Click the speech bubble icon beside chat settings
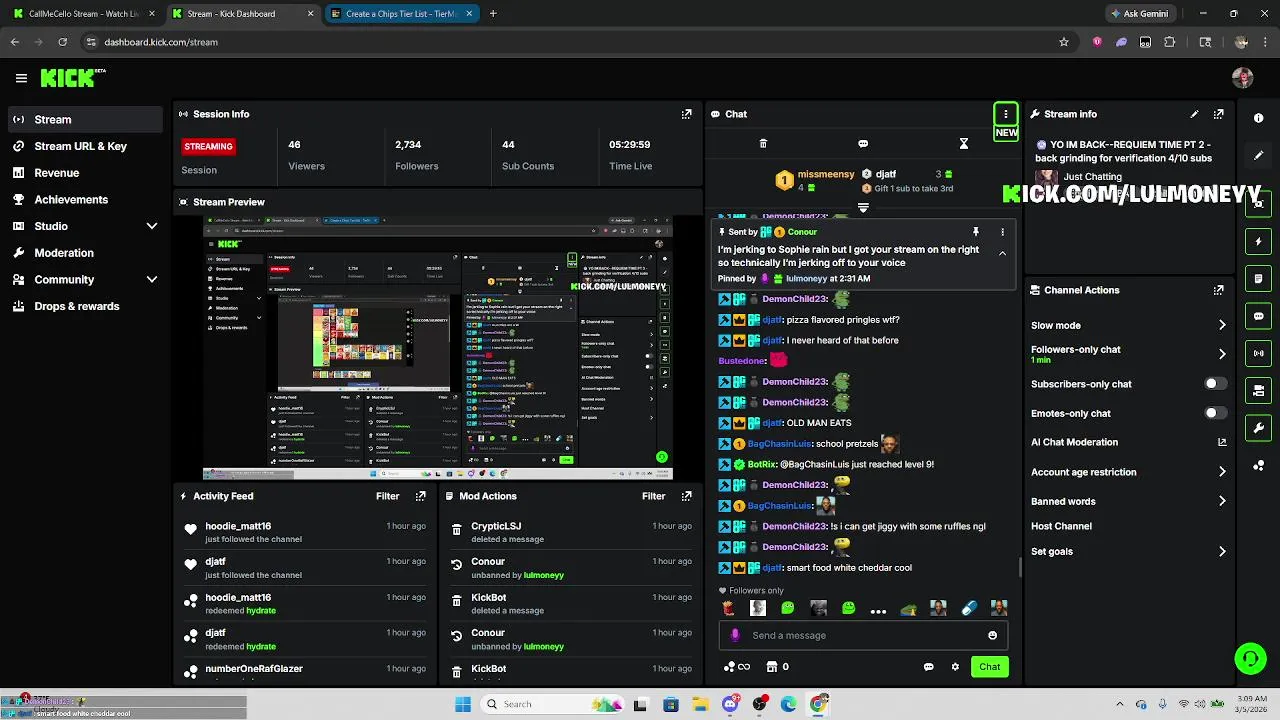The image size is (1280, 720). (x=928, y=667)
